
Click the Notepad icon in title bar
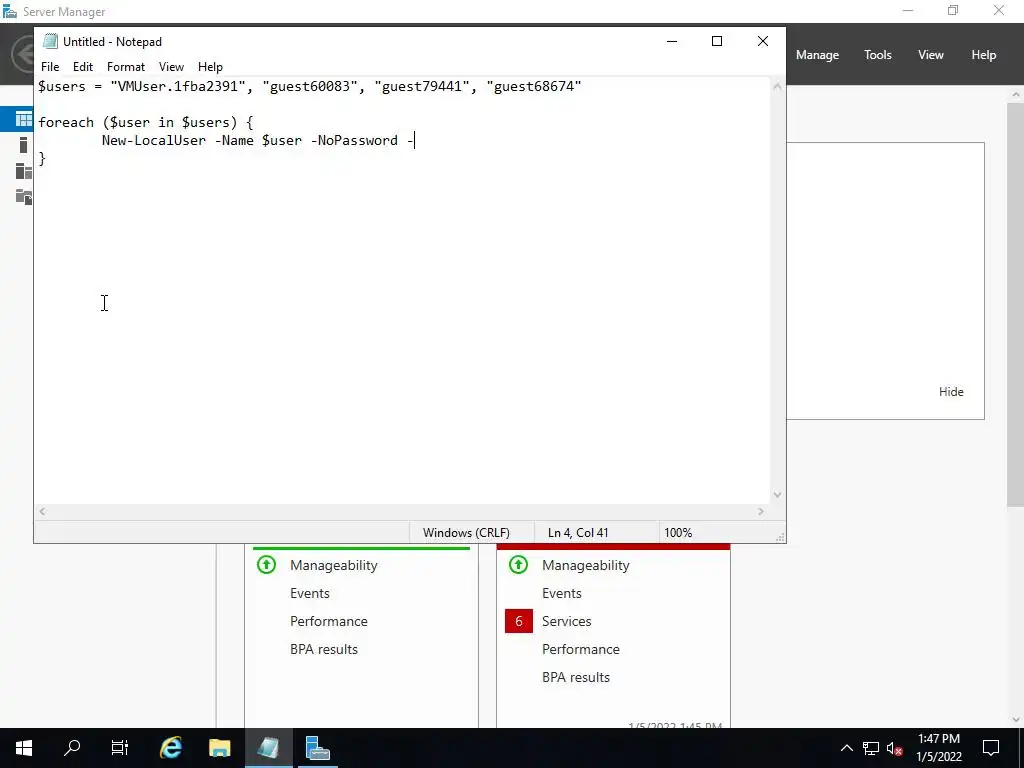(50, 41)
